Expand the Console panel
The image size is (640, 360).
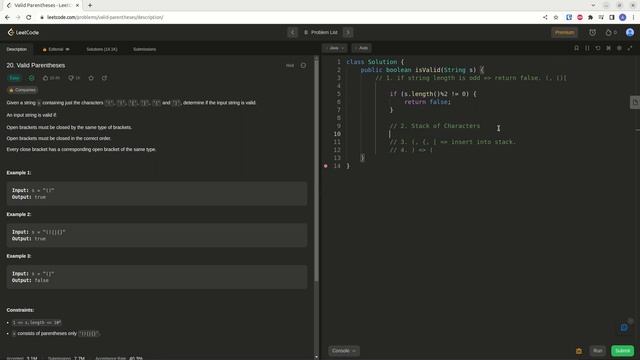click(x=344, y=351)
